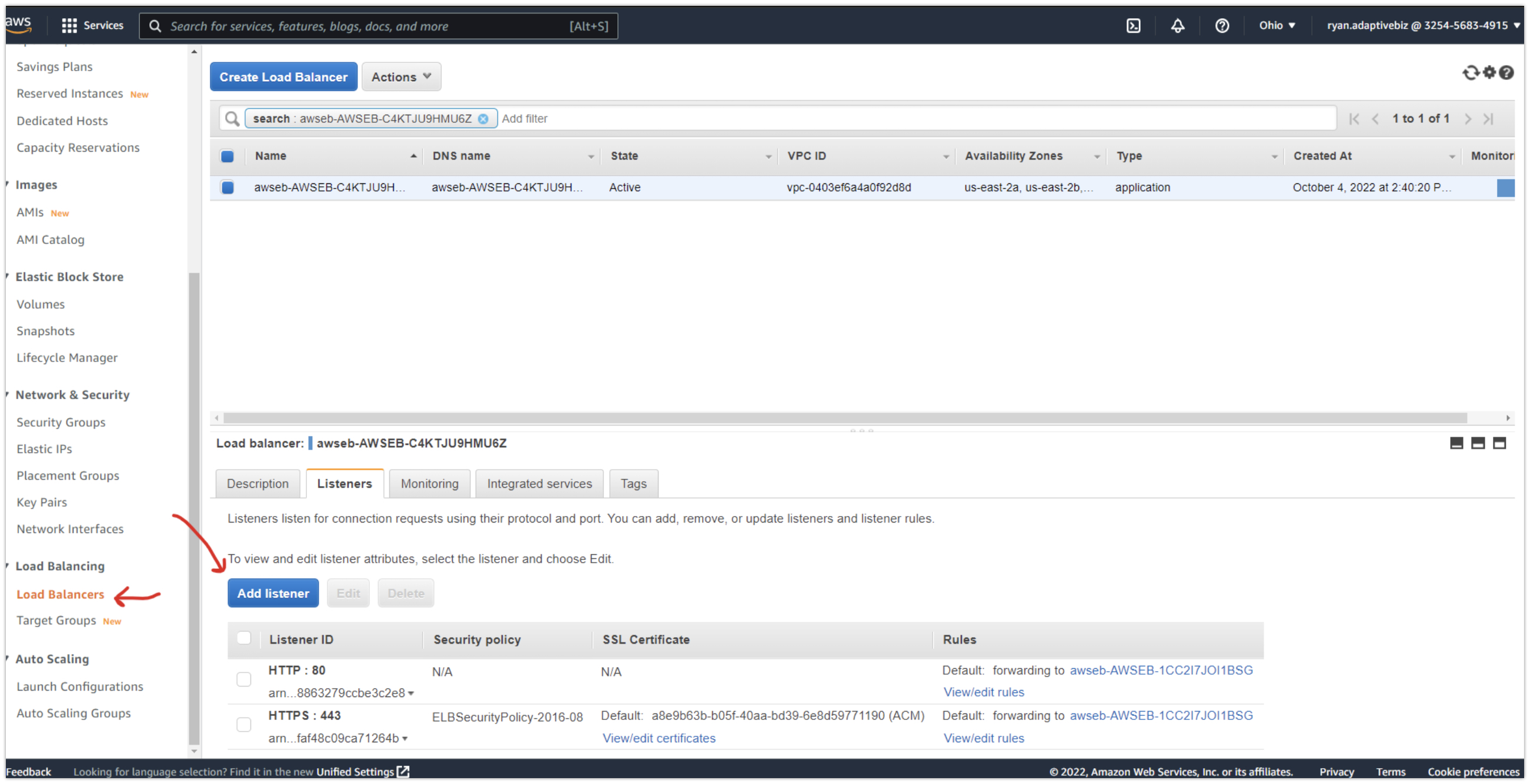Open Target Groups in the sidebar

[56, 620]
